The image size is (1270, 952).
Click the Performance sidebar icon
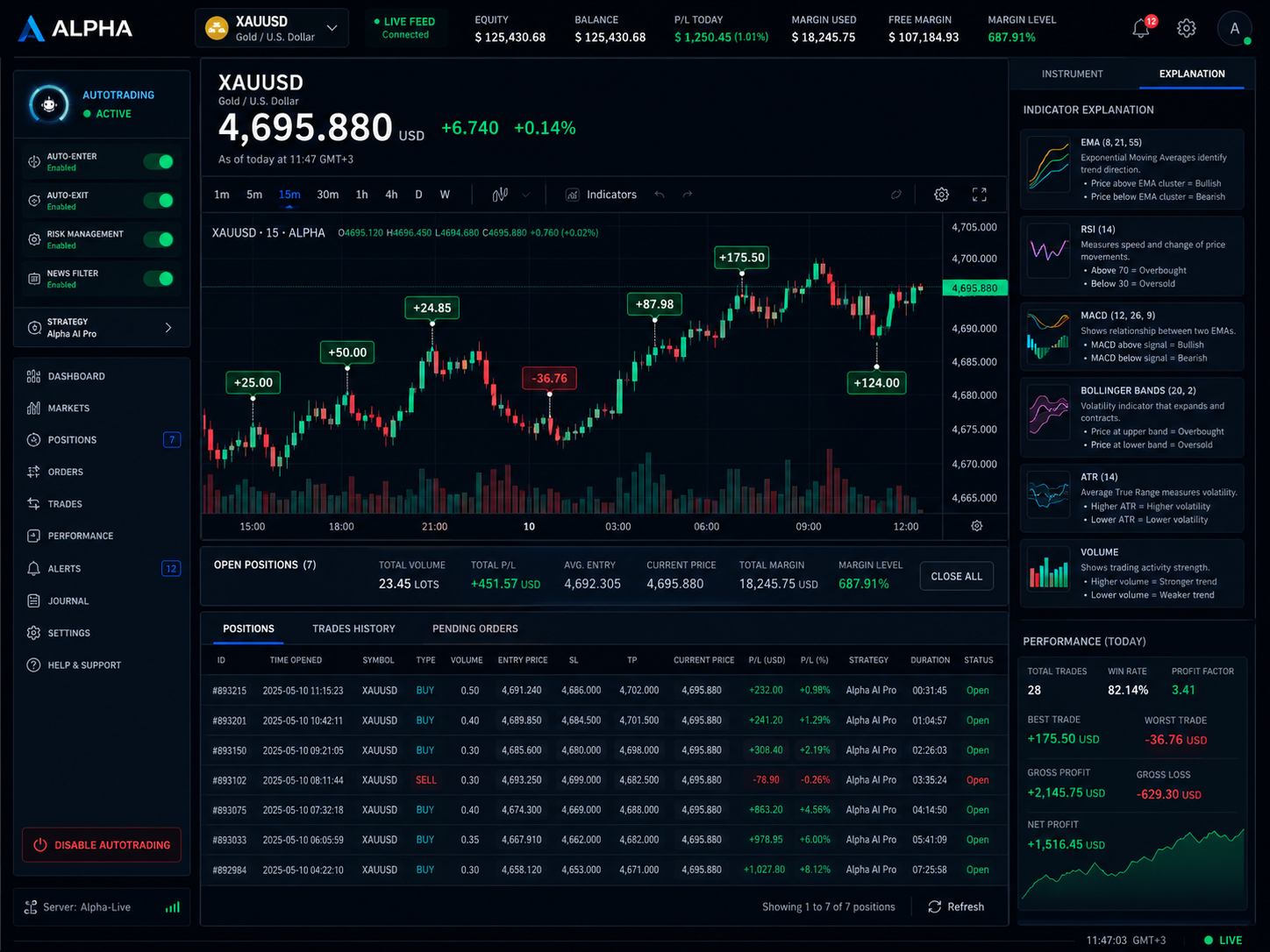(33, 536)
